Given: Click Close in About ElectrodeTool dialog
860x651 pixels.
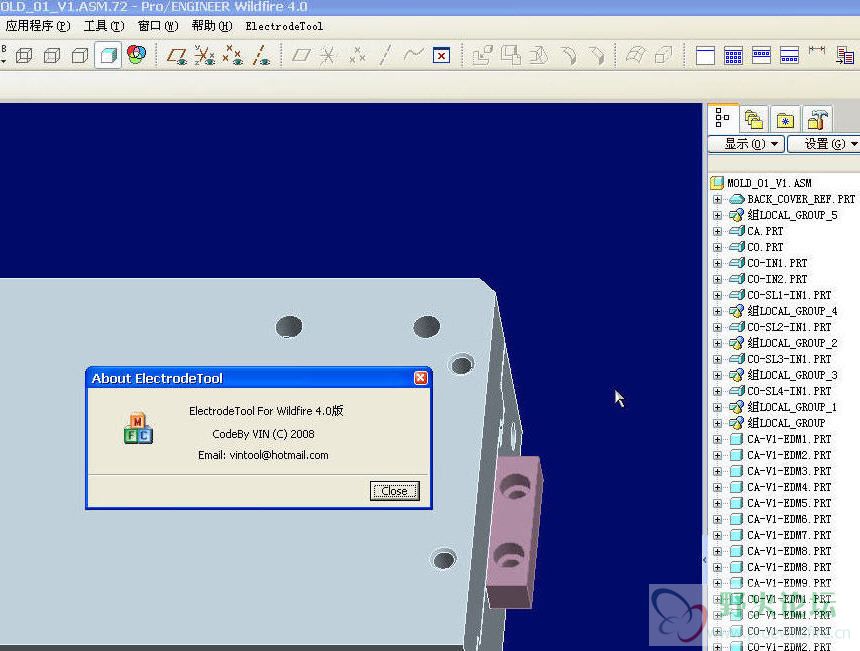Looking at the screenshot, I should [394, 491].
